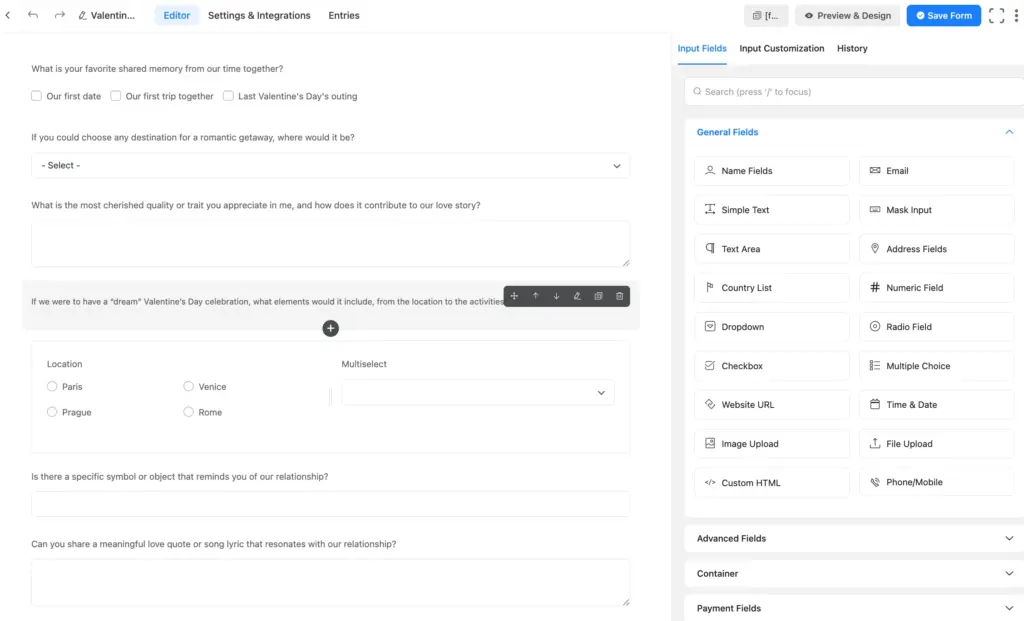This screenshot has height=621, width=1024.
Task: Move the highlighted field down using the down arrow
Action: coord(556,296)
